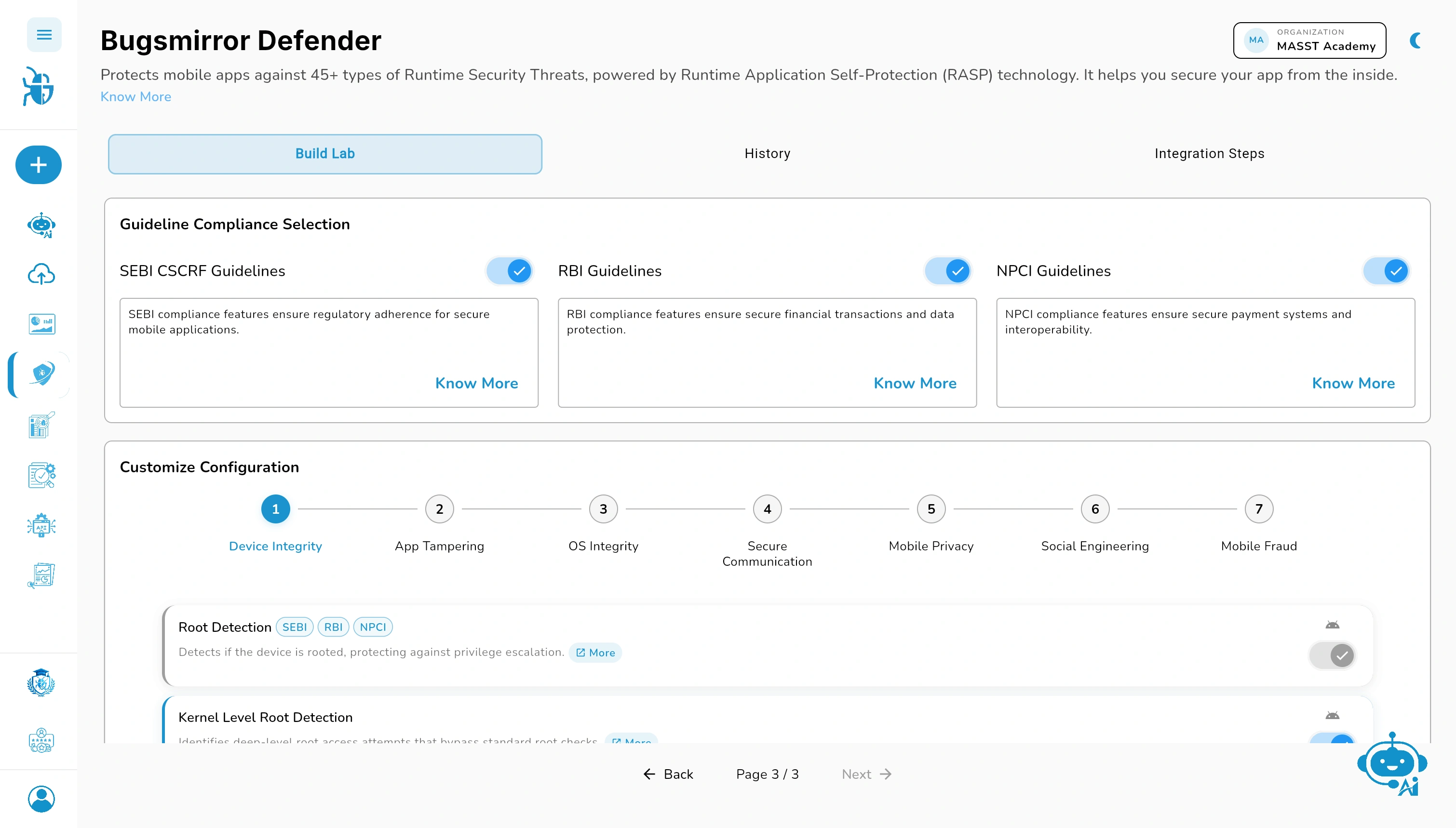1456x828 pixels.
Task: Go to step 5 Mobile Privacy
Action: (931, 509)
